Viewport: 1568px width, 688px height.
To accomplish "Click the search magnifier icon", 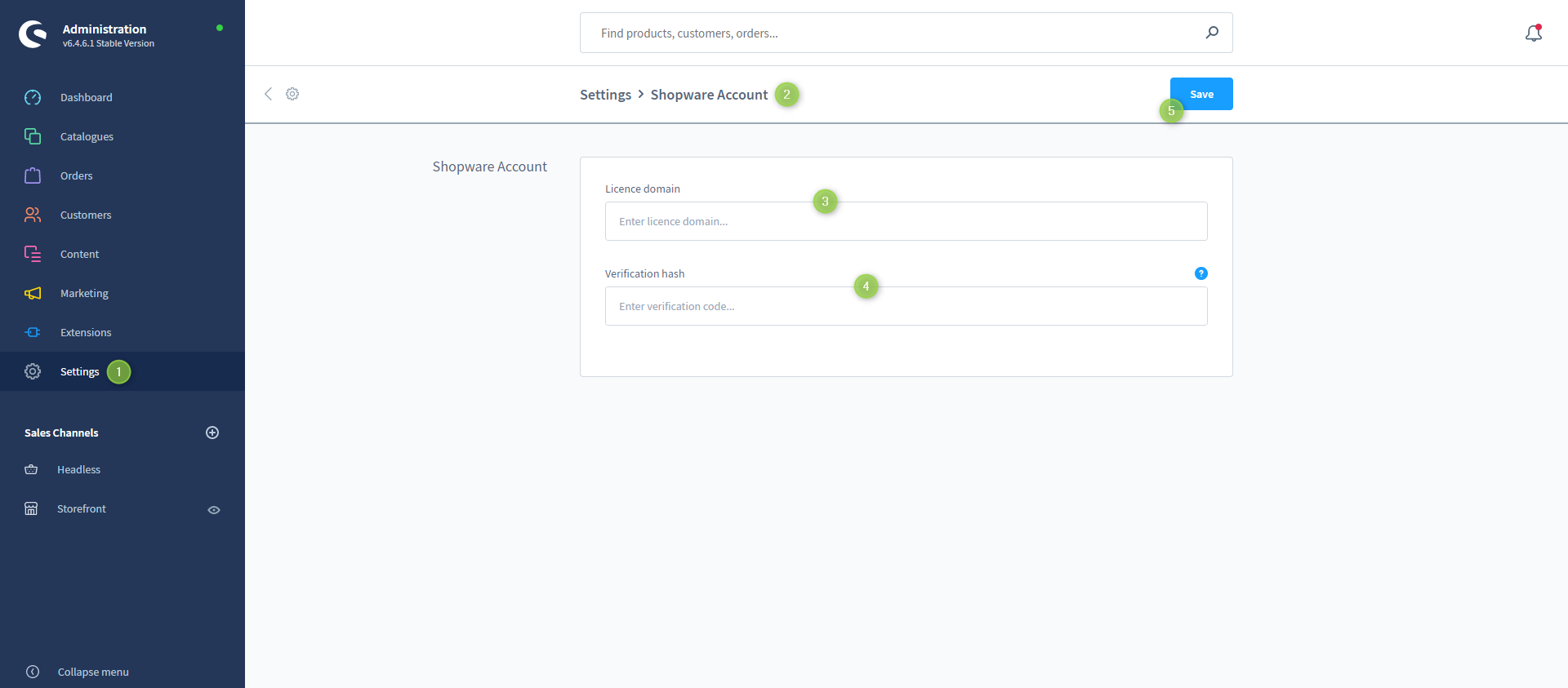I will (x=1212, y=33).
